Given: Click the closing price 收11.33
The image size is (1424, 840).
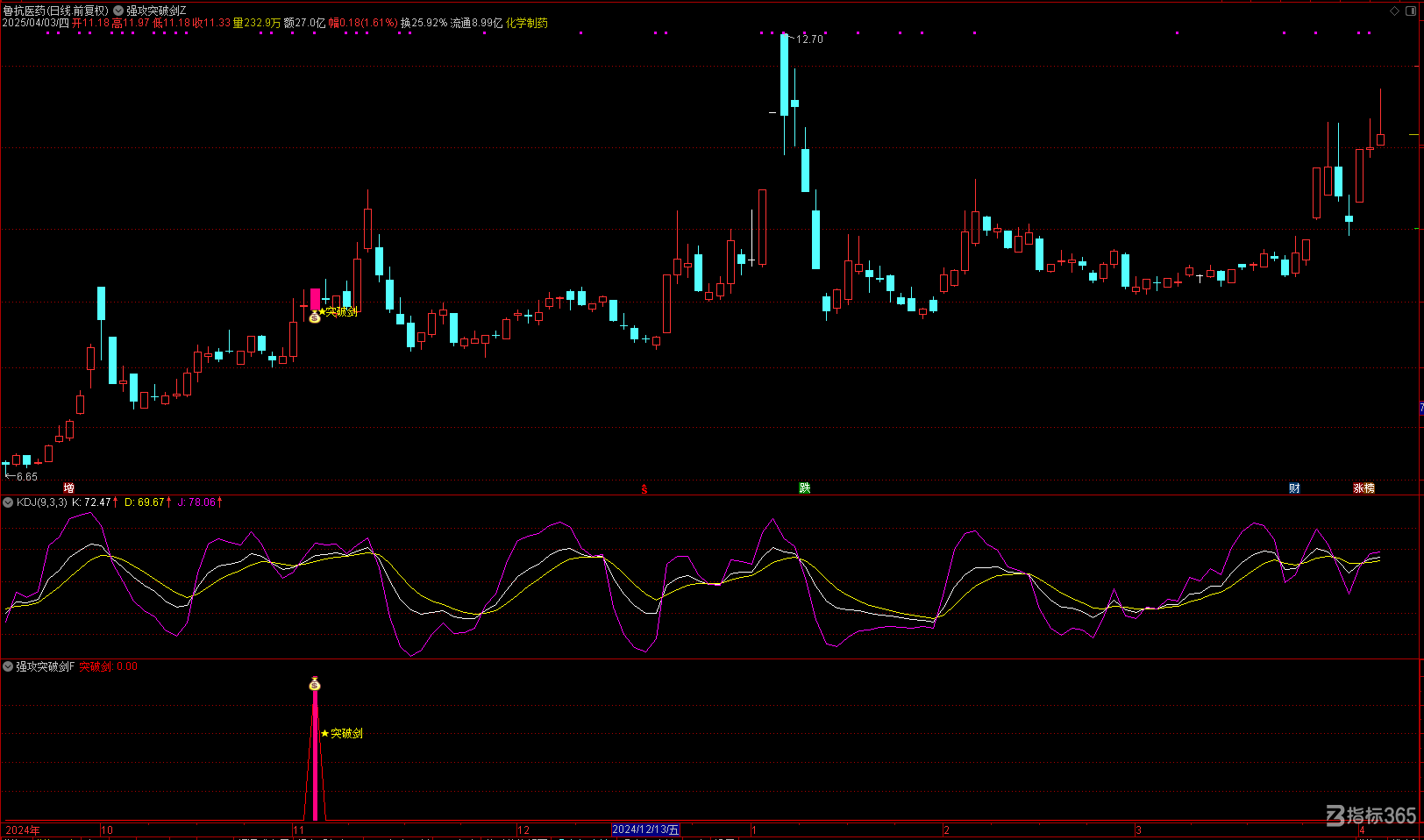Looking at the screenshot, I should 211,23.
